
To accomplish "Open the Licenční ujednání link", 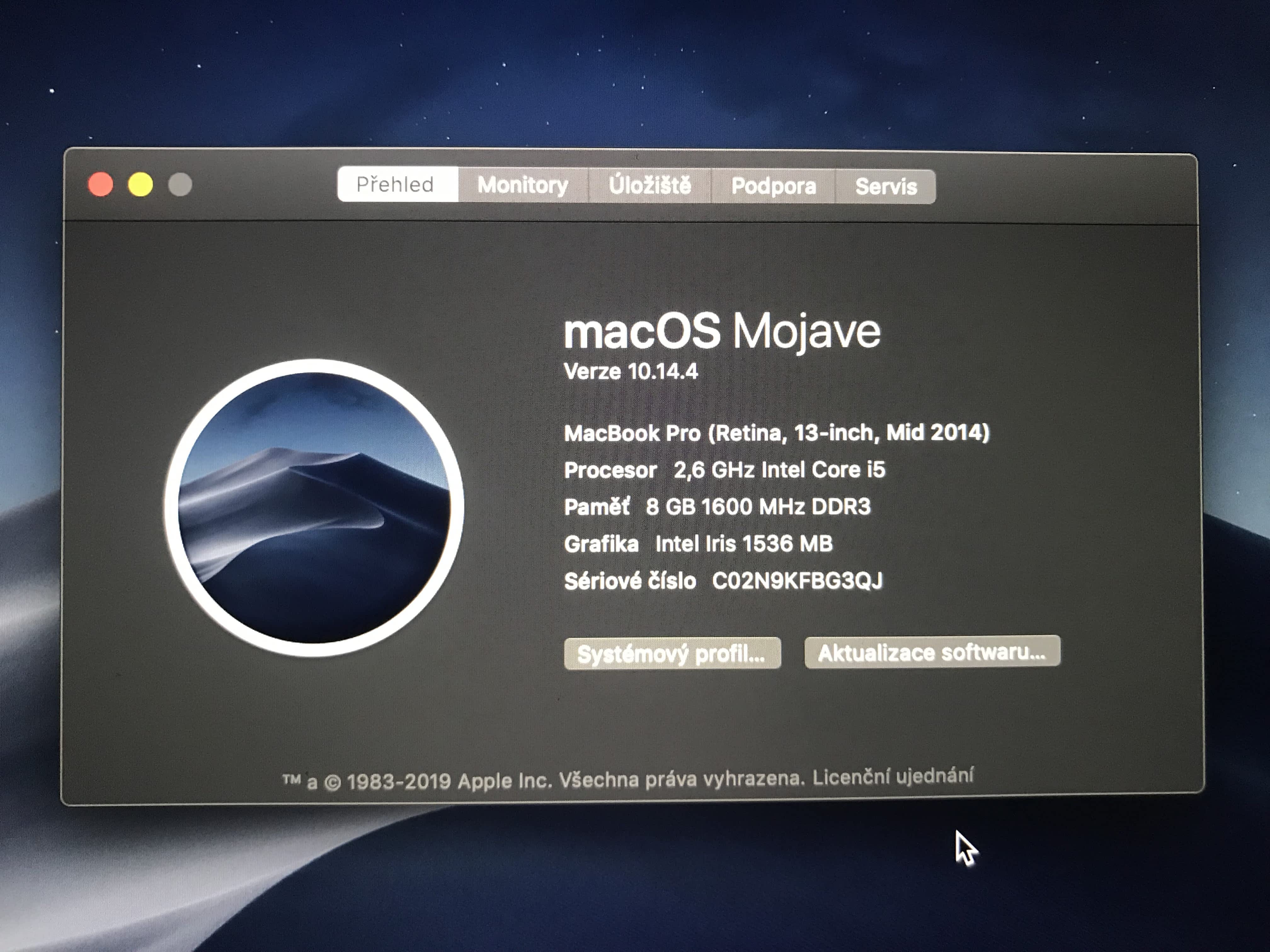I will pos(893,776).
